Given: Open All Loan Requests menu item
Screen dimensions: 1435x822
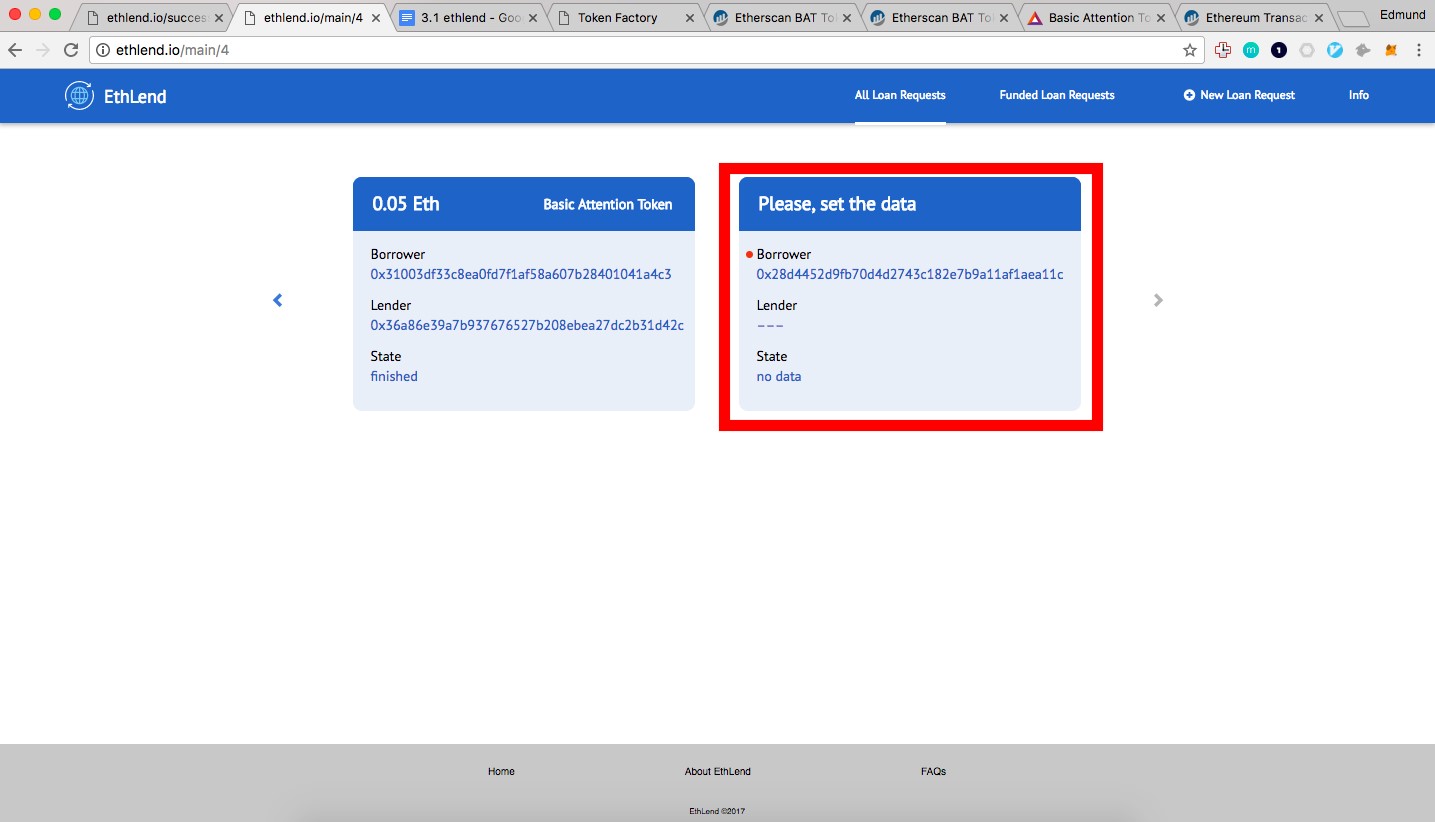Looking at the screenshot, I should tap(900, 95).
